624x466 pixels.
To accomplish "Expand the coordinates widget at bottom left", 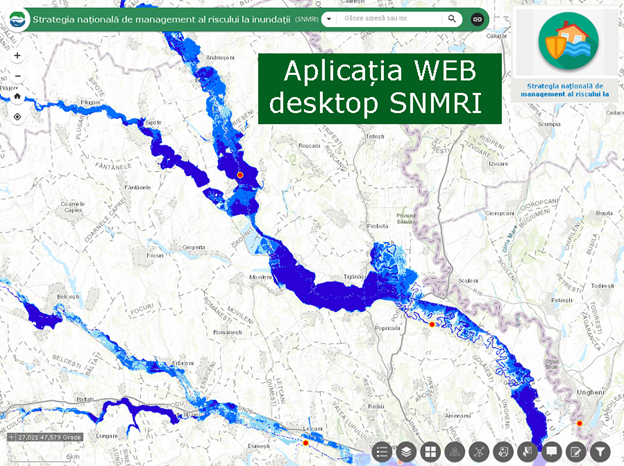I will (x=9, y=437).
